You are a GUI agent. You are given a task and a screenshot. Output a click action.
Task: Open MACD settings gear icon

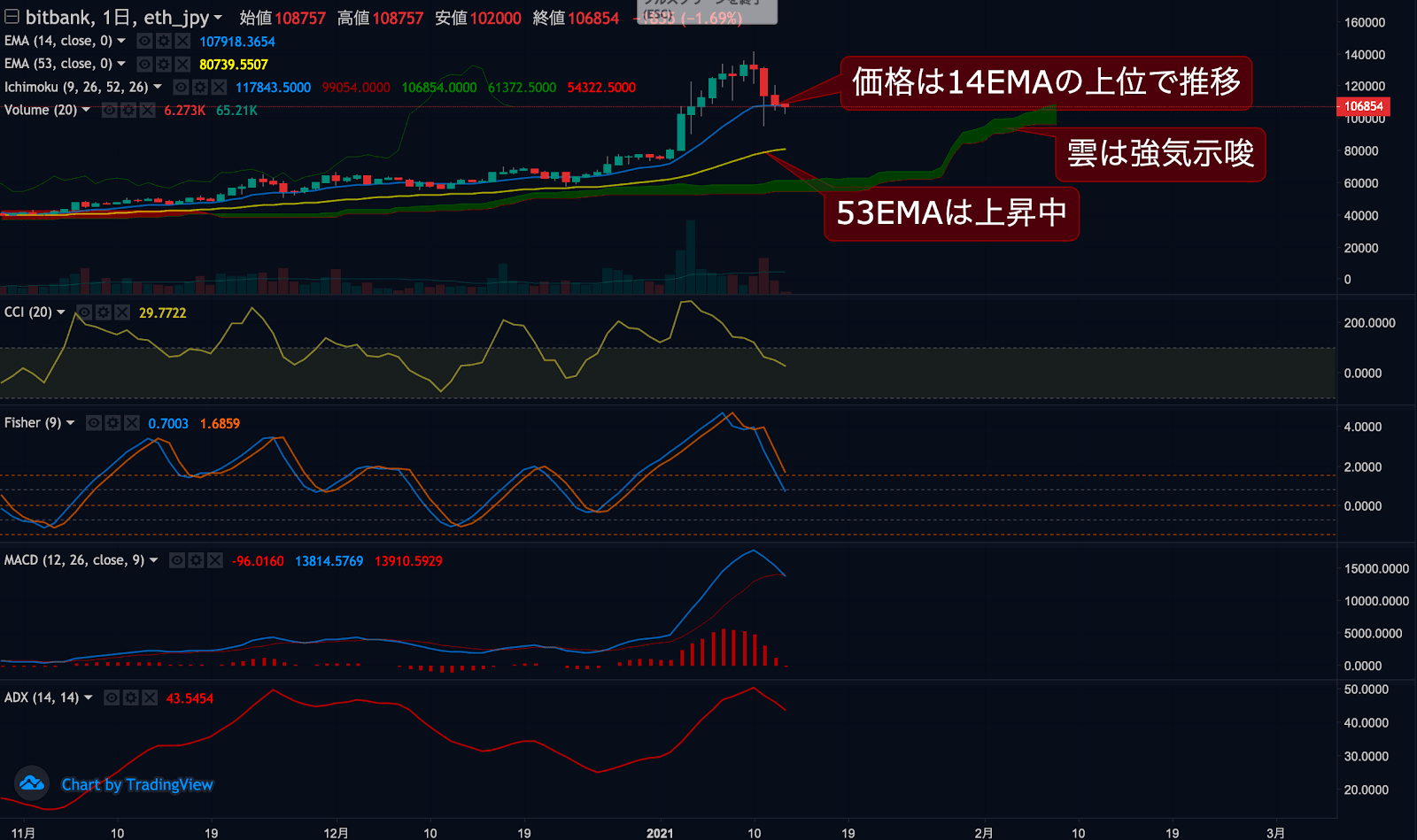coord(196,560)
